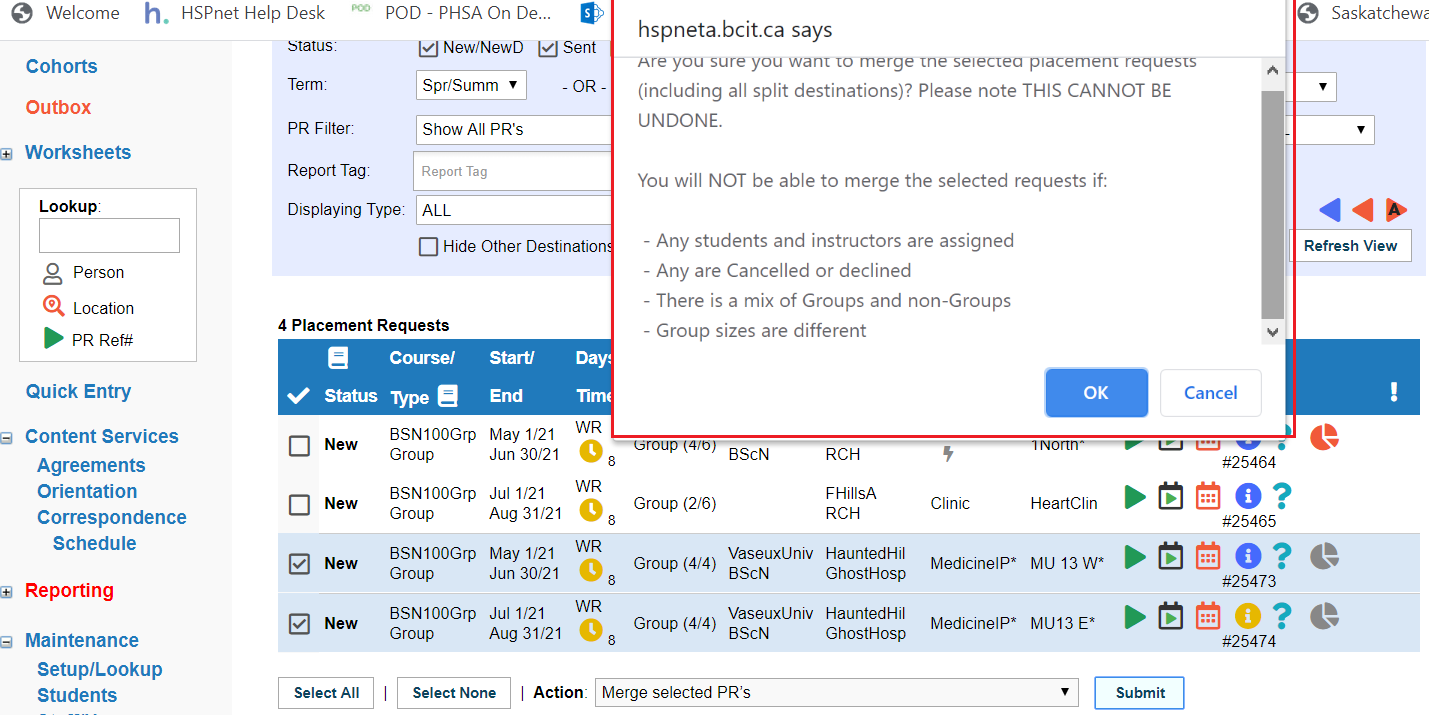Click teal question mark in #25473 row
1429x715 pixels.
[x=1282, y=557]
